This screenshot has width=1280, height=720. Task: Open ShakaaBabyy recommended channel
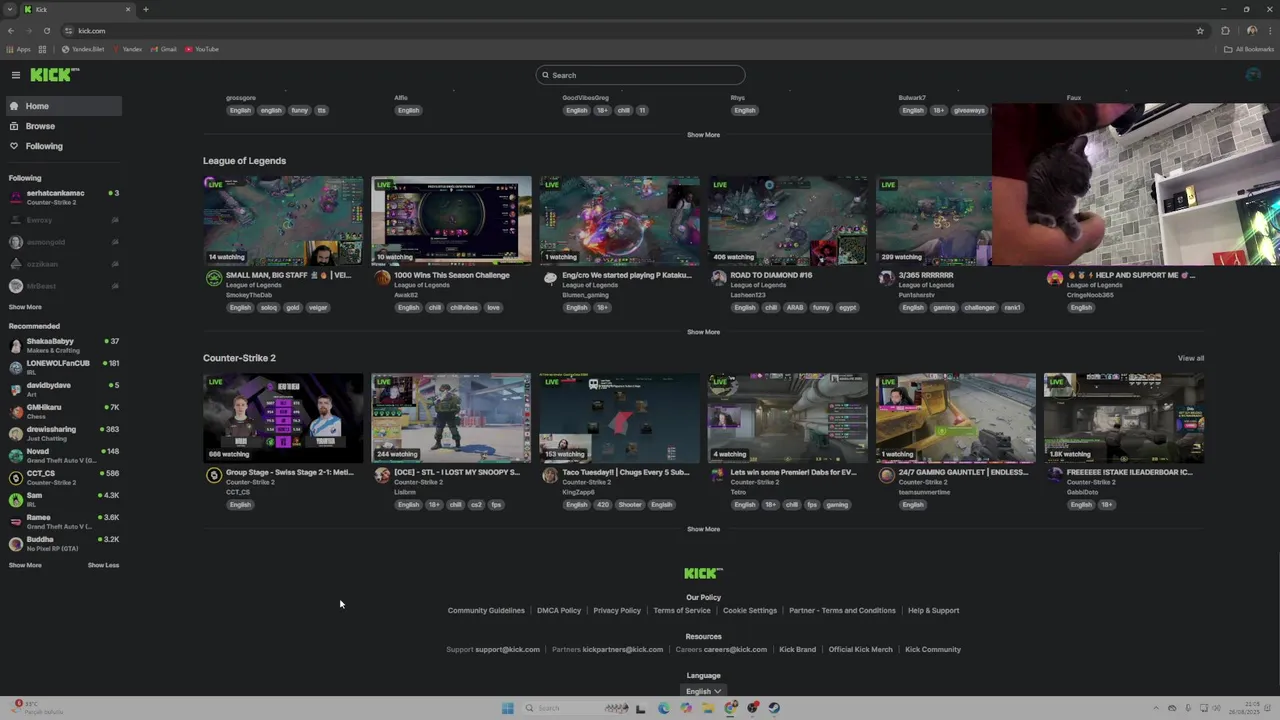[64, 345]
